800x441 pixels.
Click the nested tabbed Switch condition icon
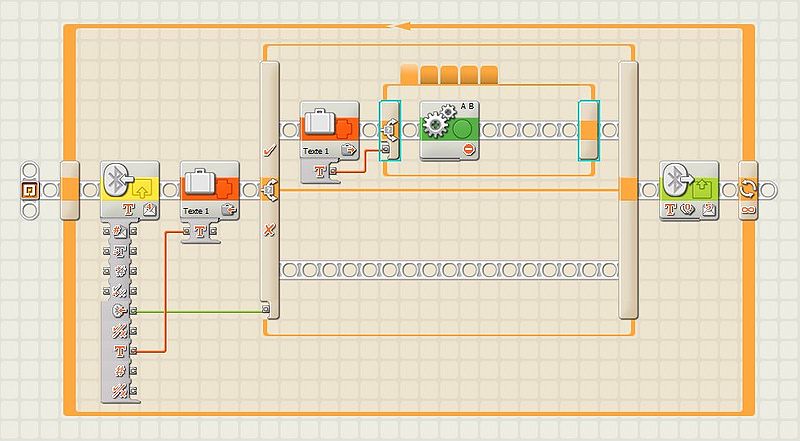(390, 129)
